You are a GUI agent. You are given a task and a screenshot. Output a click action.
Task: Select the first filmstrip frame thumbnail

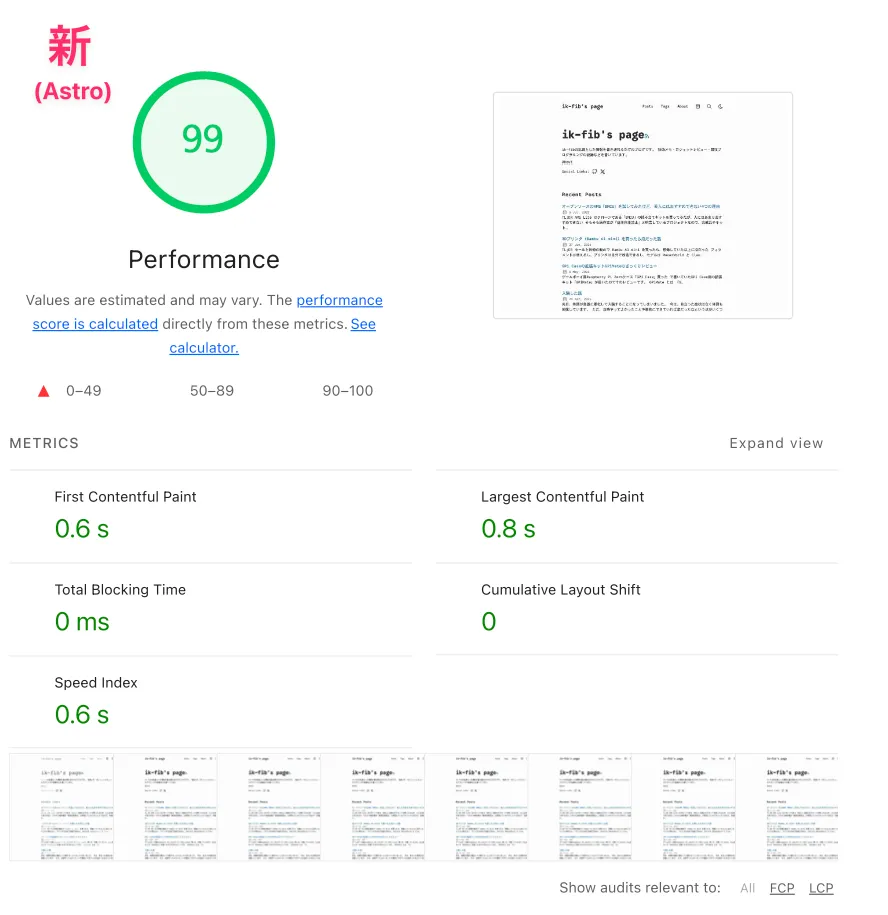click(x=61, y=807)
